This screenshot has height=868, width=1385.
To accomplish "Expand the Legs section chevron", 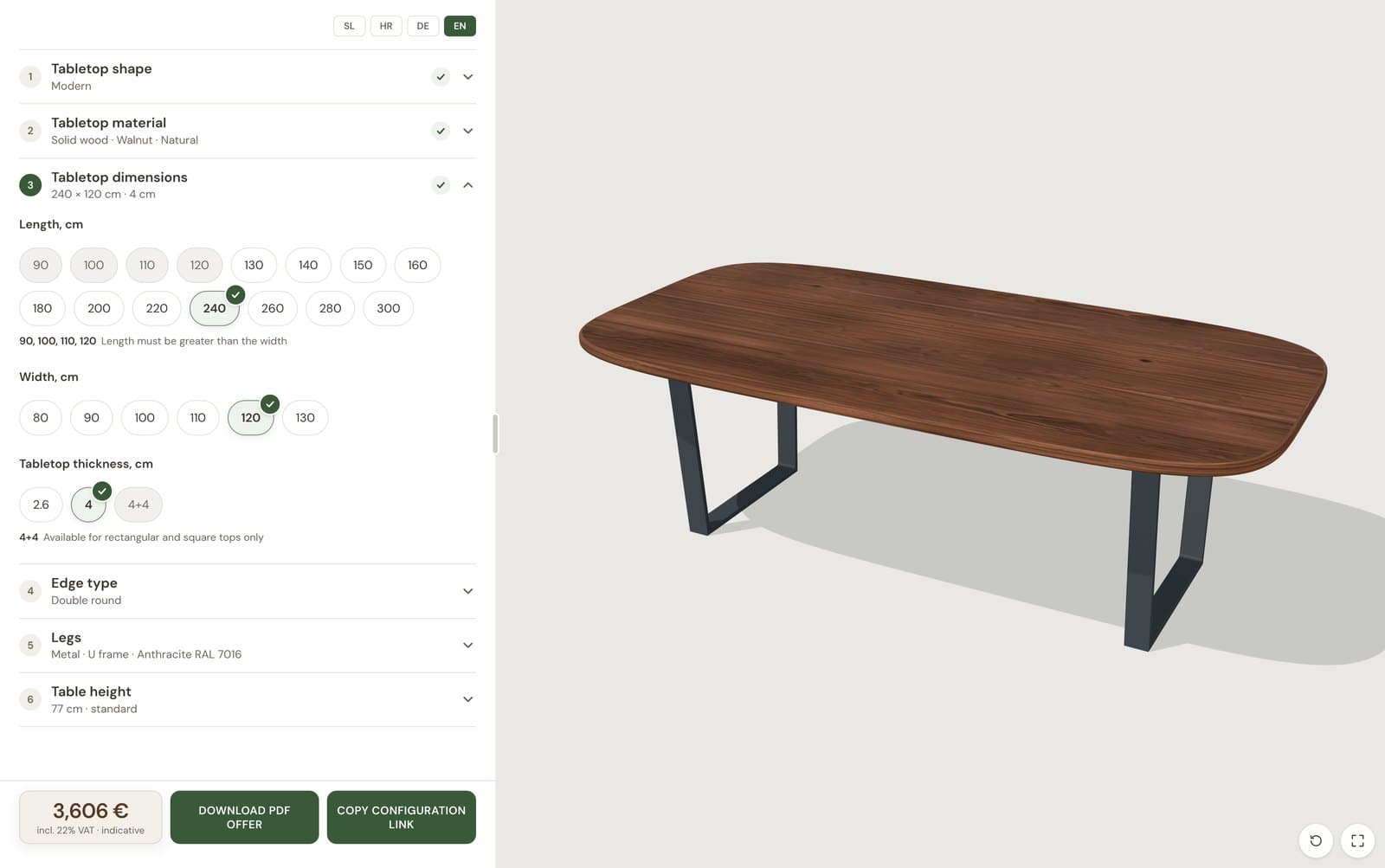I will pyautogui.click(x=467, y=646).
